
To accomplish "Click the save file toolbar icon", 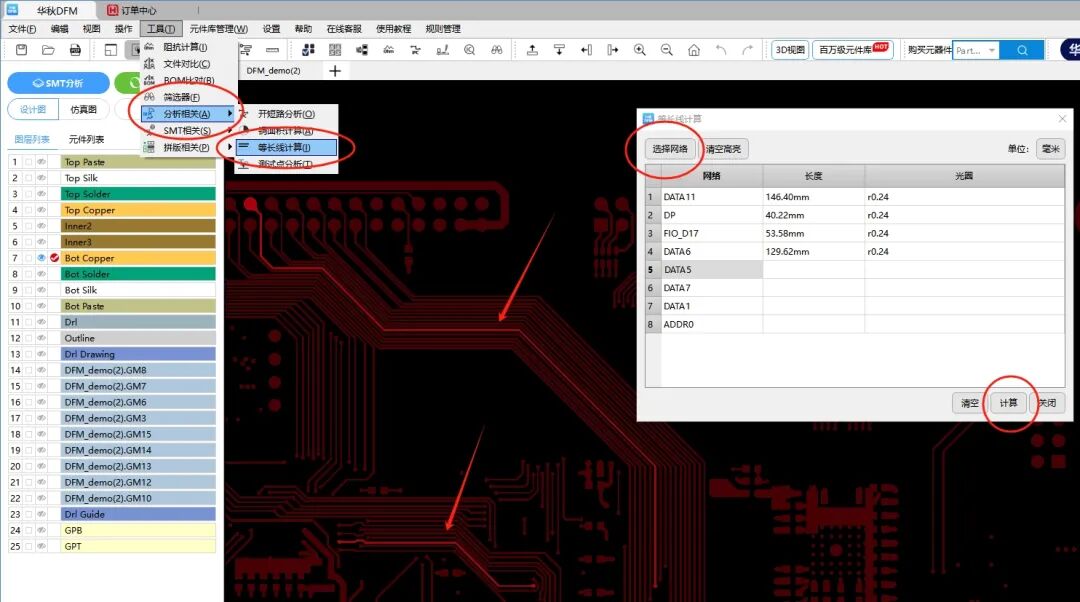I will tap(21, 50).
